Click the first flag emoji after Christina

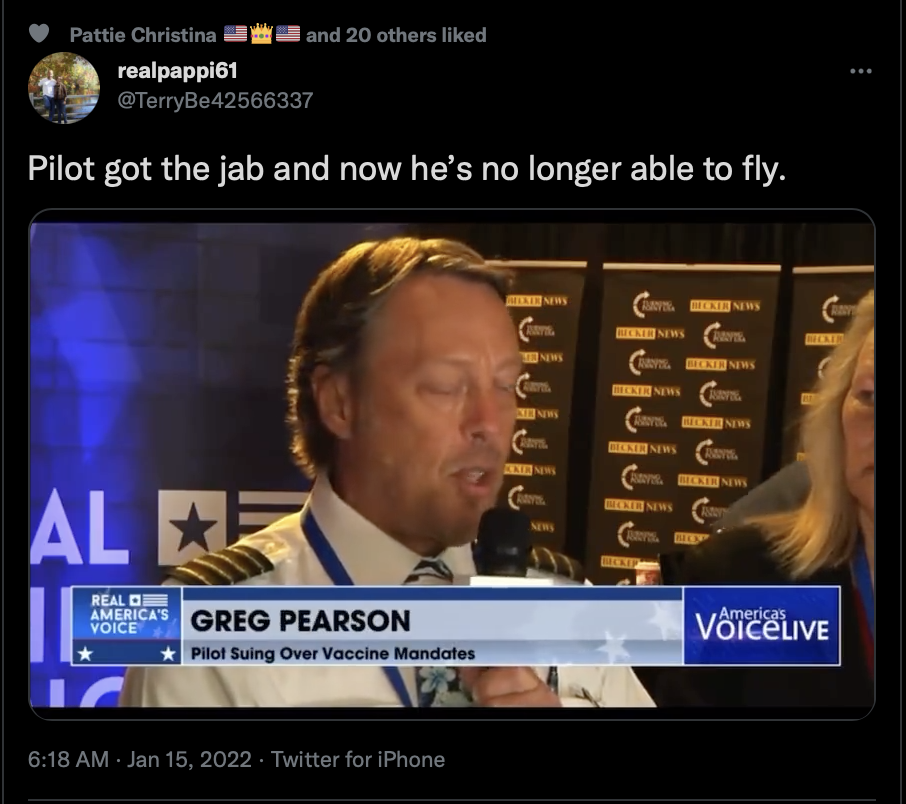point(235,34)
